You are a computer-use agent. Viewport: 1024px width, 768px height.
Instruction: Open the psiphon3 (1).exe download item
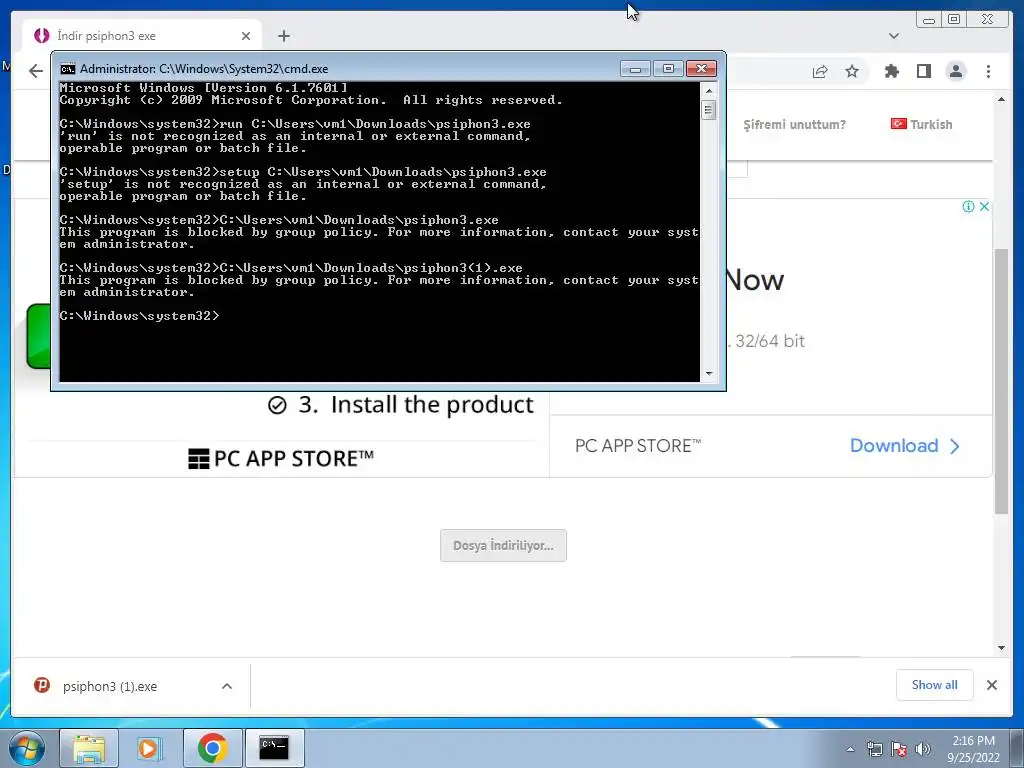(110, 686)
